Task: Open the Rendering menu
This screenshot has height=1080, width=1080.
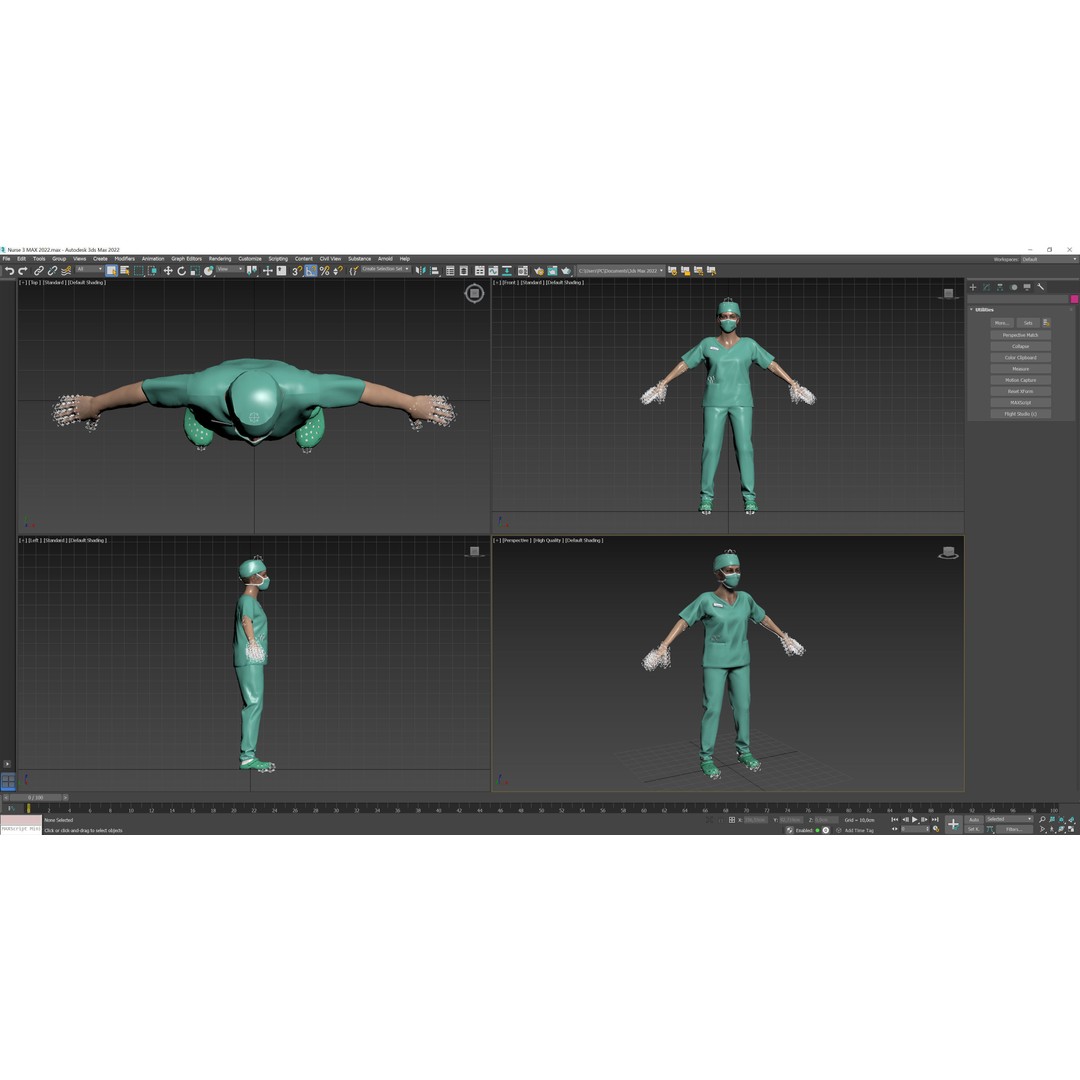Action: (x=220, y=259)
